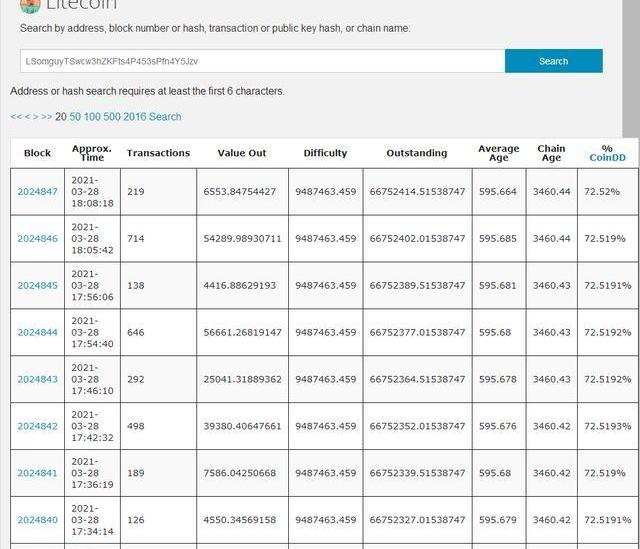Open block 2024844 details

[37, 333]
